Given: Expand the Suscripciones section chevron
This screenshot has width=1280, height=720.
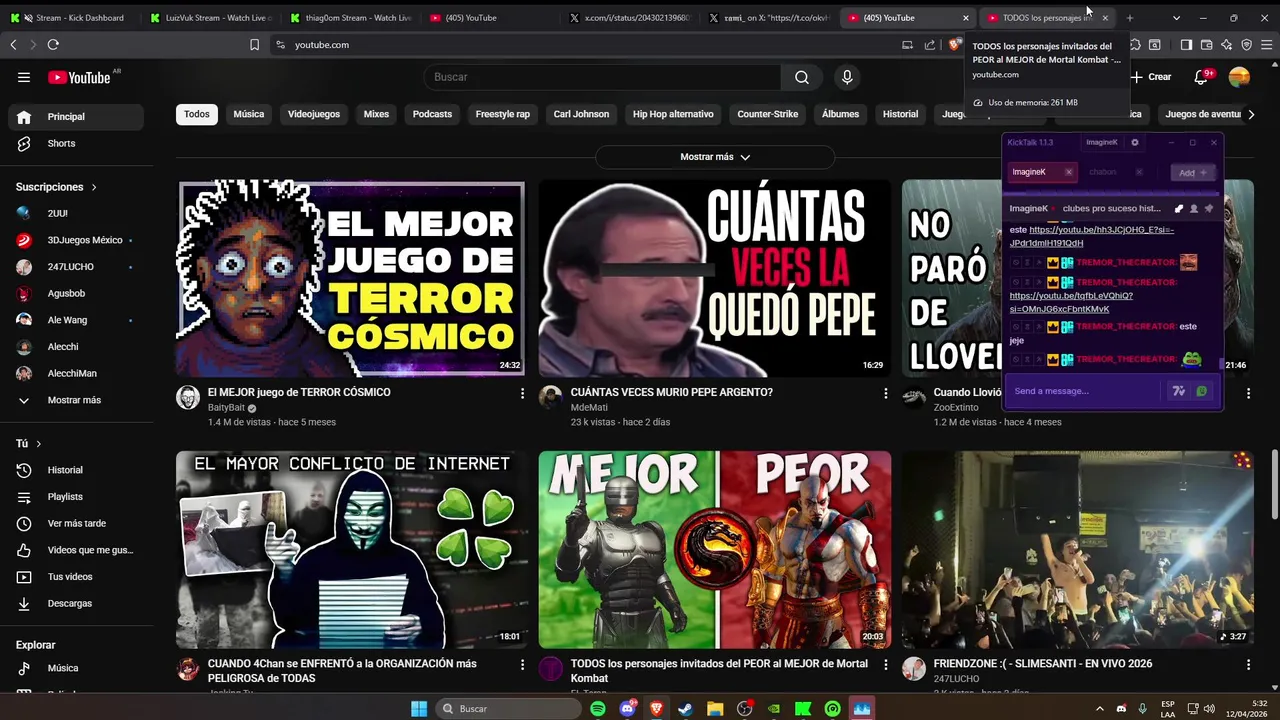Looking at the screenshot, I should (x=94, y=187).
